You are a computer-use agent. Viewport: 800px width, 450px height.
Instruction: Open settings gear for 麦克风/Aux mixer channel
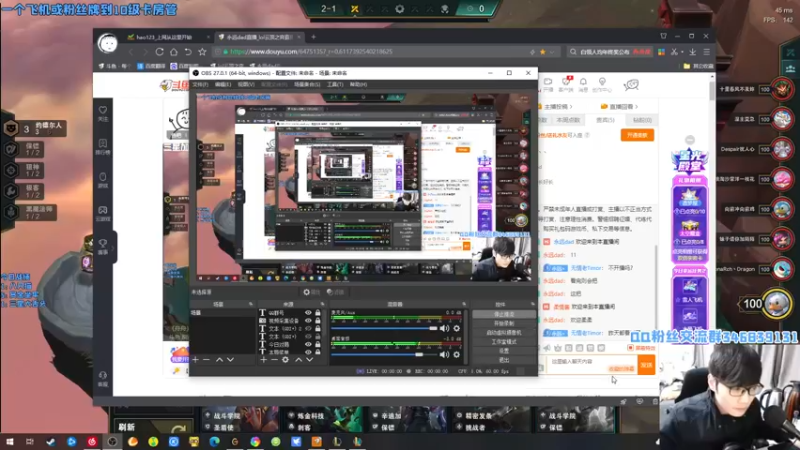tap(457, 329)
